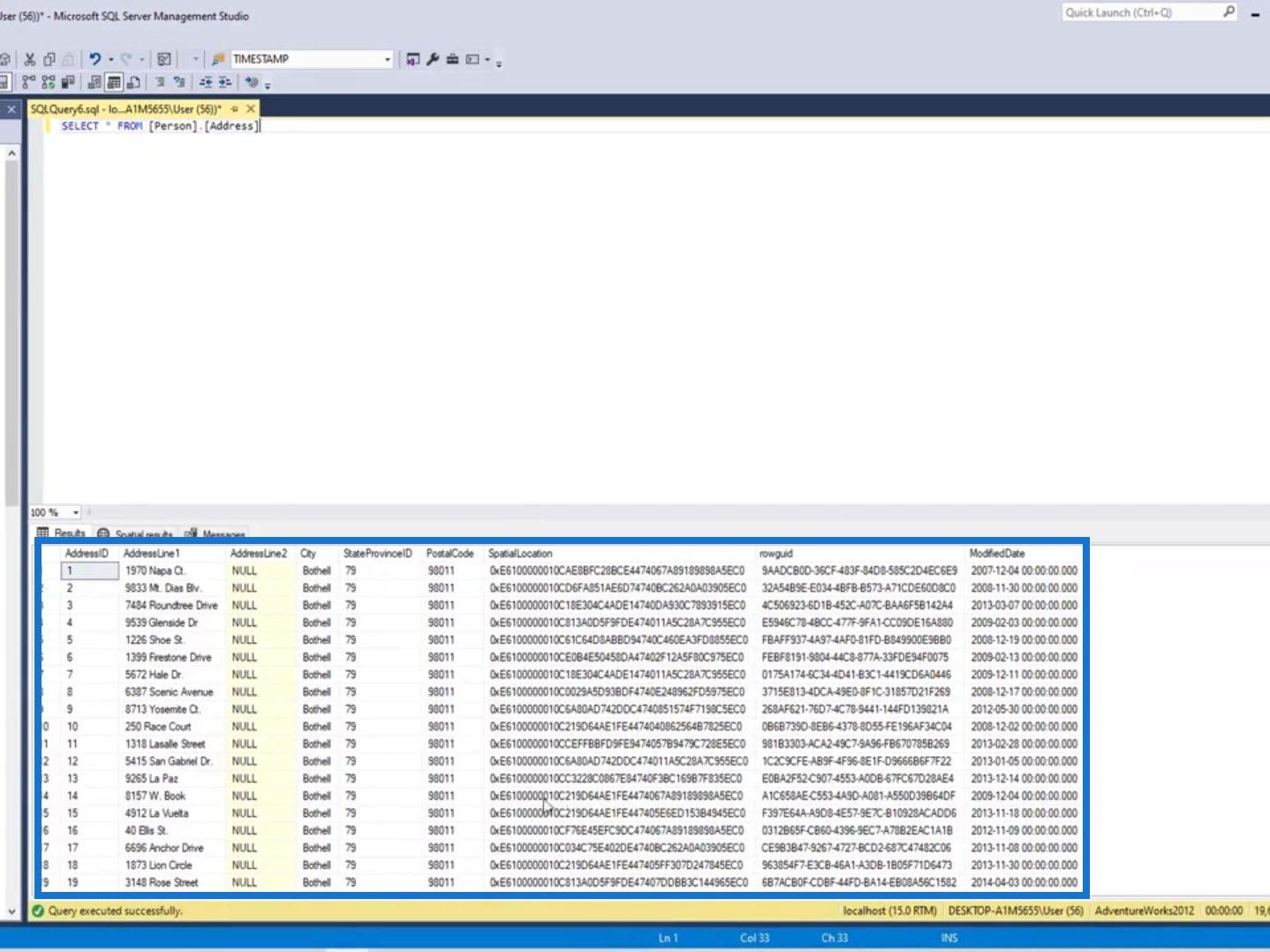Click the Decrease Indent icon
This screenshot has height=952, width=1270.
click(x=206, y=82)
